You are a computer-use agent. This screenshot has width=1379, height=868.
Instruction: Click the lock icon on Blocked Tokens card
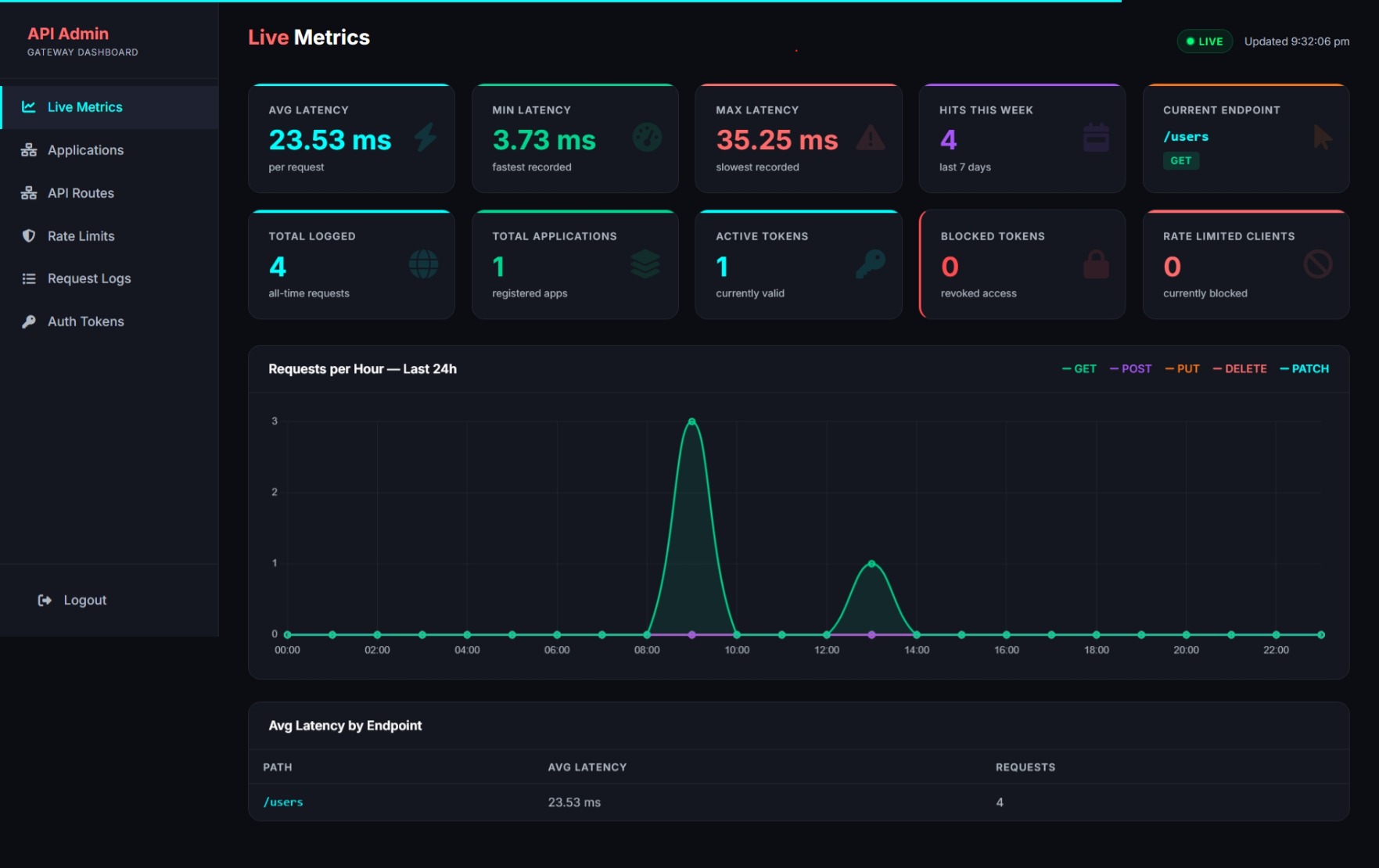(x=1096, y=264)
